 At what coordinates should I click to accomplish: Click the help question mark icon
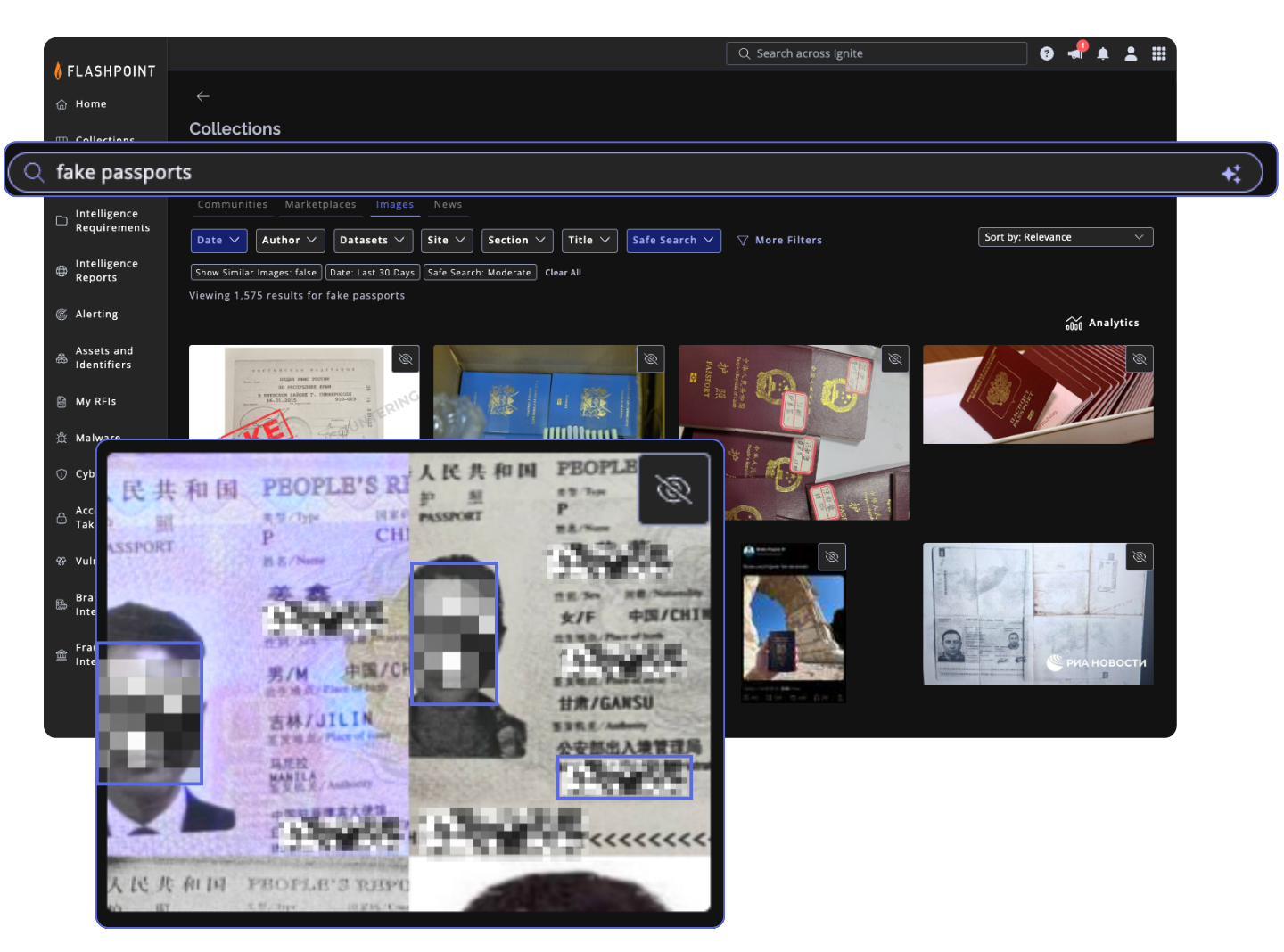coord(1047,53)
